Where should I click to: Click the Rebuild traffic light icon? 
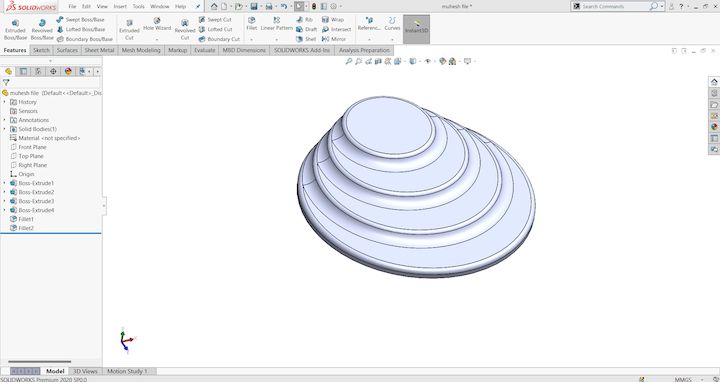pyautogui.click(x=314, y=6)
